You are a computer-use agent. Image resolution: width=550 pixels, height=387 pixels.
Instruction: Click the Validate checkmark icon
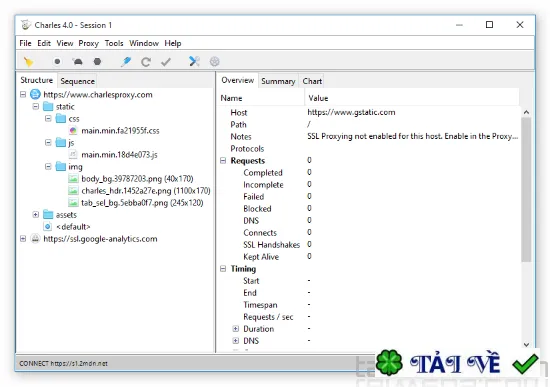(x=166, y=62)
